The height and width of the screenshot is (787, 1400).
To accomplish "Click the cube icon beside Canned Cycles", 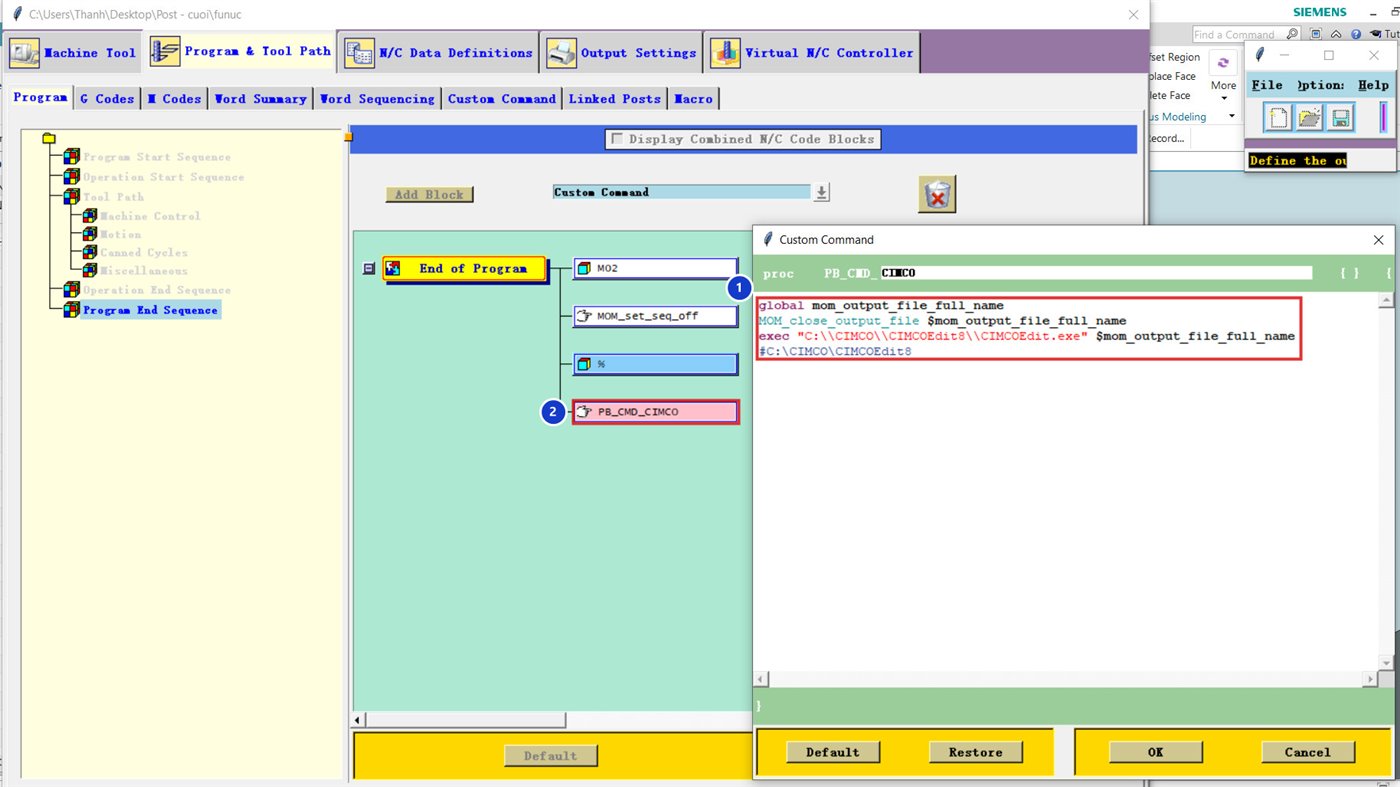I will (x=90, y=252).
